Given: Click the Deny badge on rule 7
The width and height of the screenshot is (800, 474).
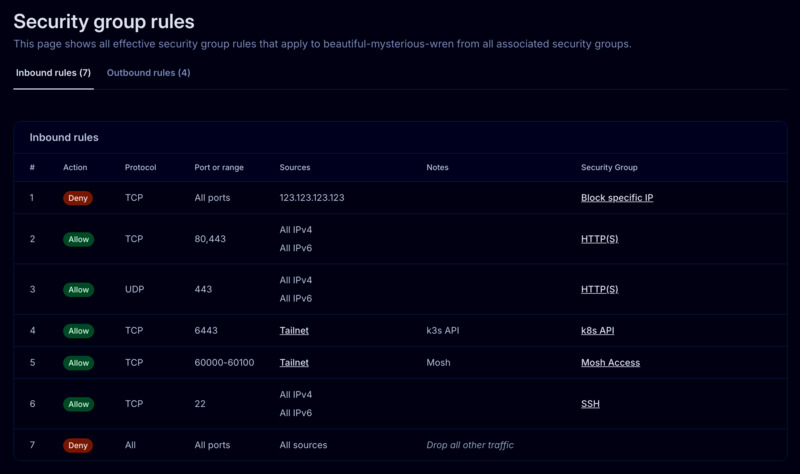Looking at the screenshot, I should point(78,445).
